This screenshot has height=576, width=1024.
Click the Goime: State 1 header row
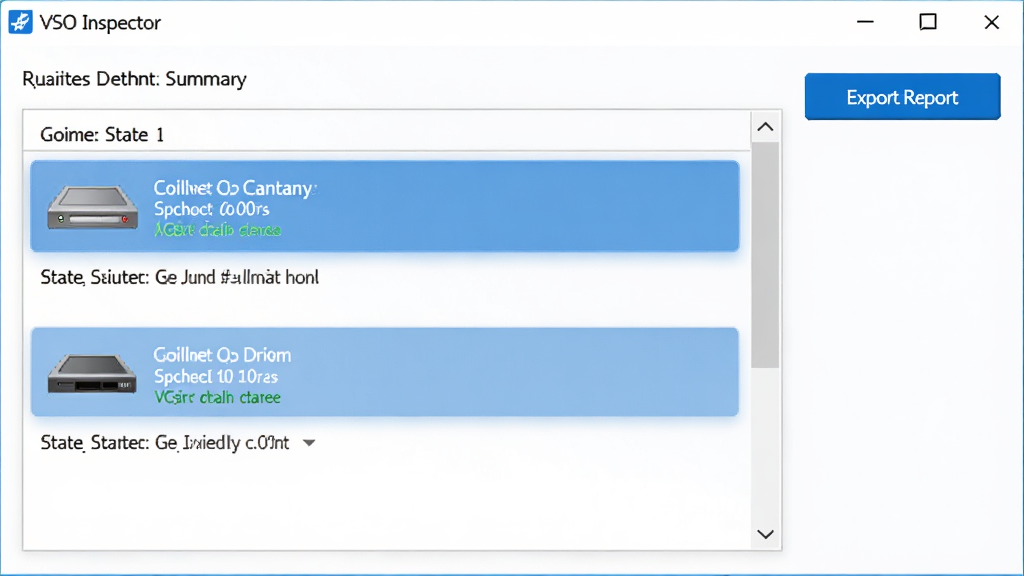click(x=387, y=134)
